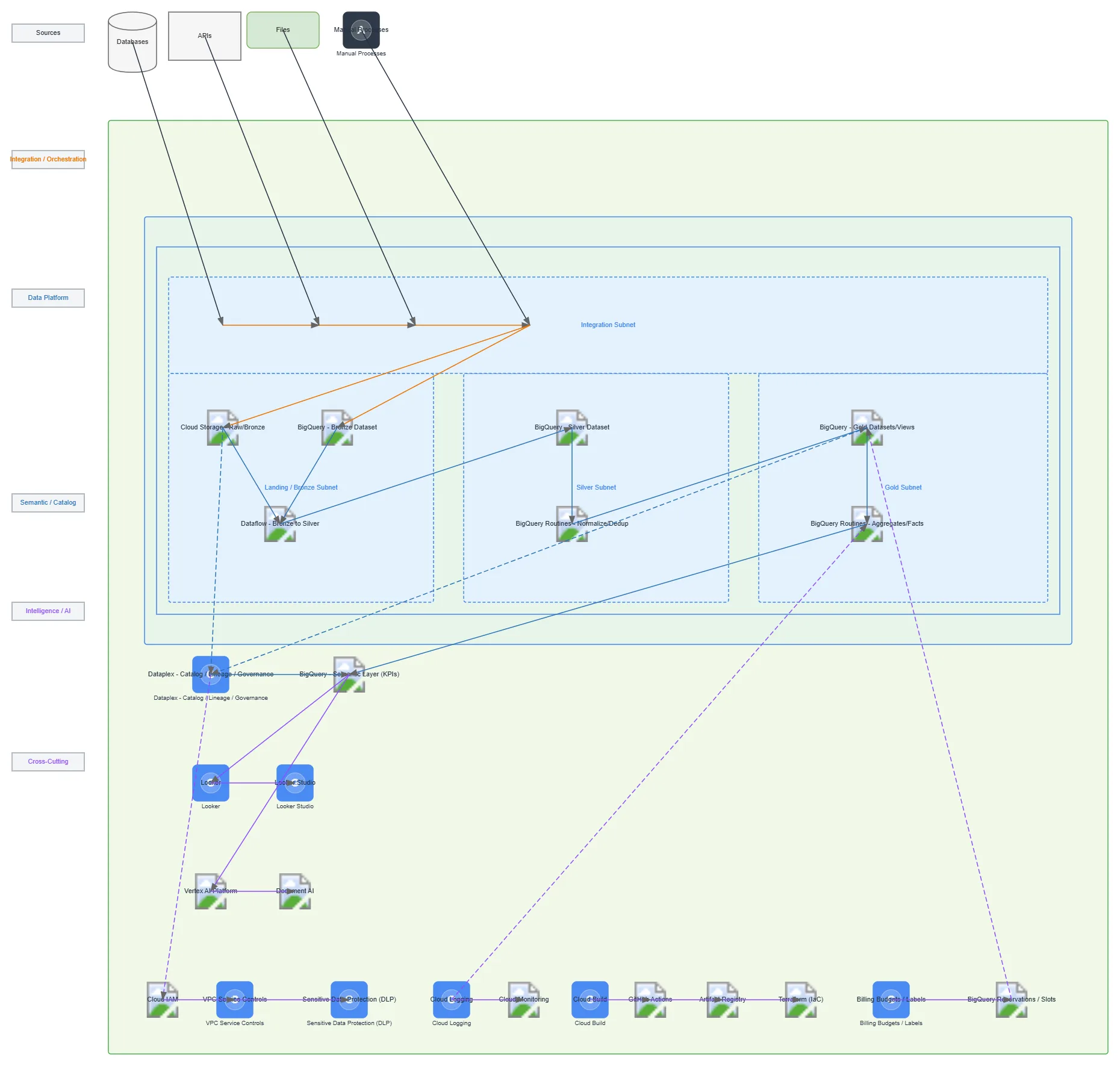This screenshot has width=1120, height=1066.
Task: Click the Manual Processes caption text
Action: point(361,54)
